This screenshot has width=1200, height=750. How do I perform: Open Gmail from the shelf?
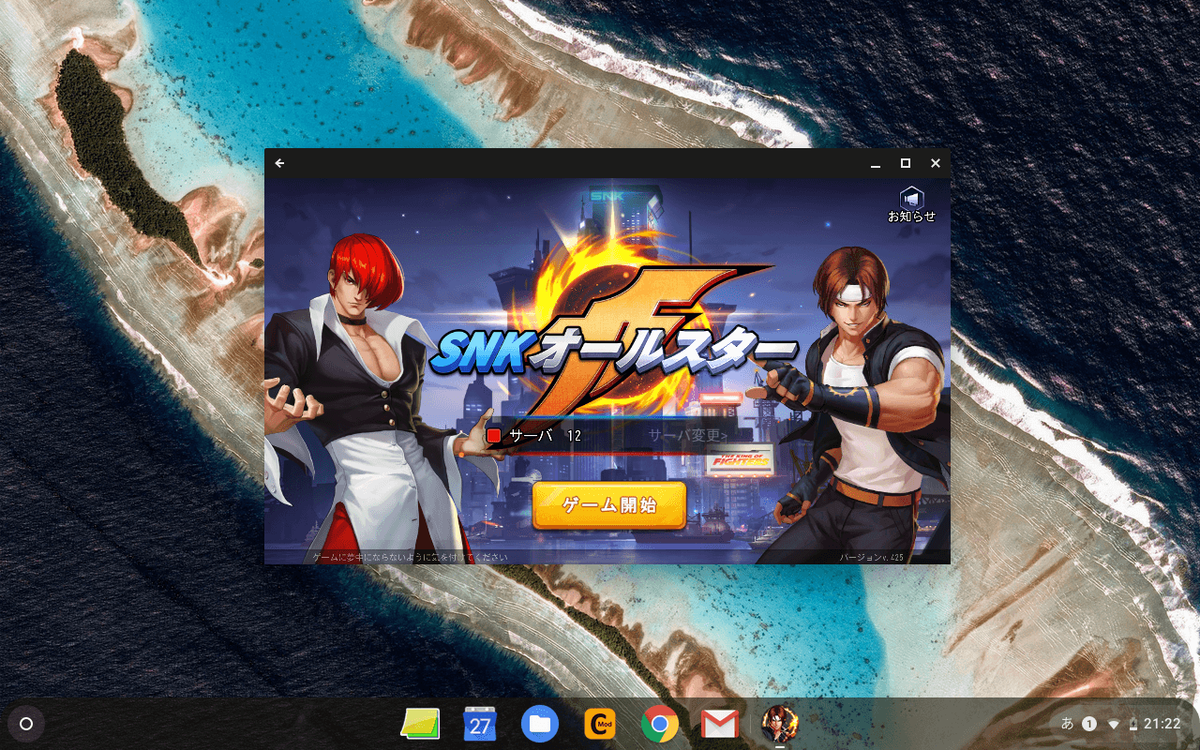(720, 724)
